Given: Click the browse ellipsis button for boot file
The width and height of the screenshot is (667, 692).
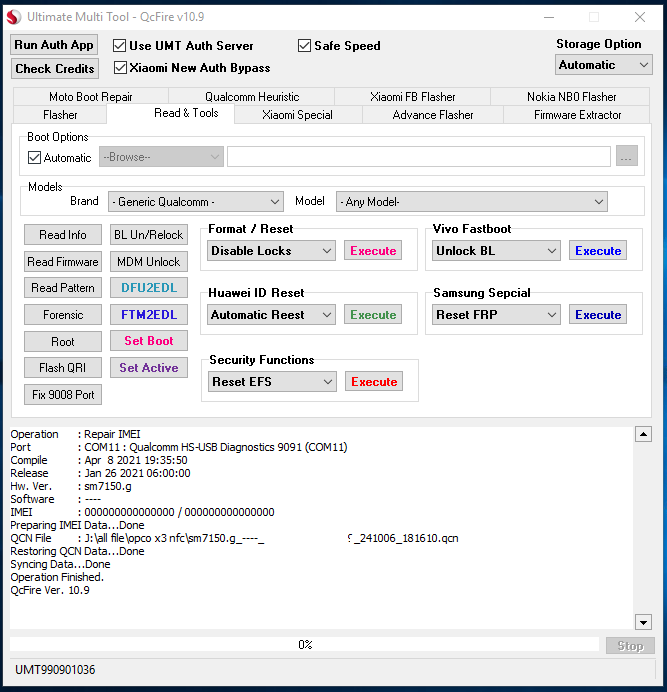Looking at the screenshot, I should [626, 157].
